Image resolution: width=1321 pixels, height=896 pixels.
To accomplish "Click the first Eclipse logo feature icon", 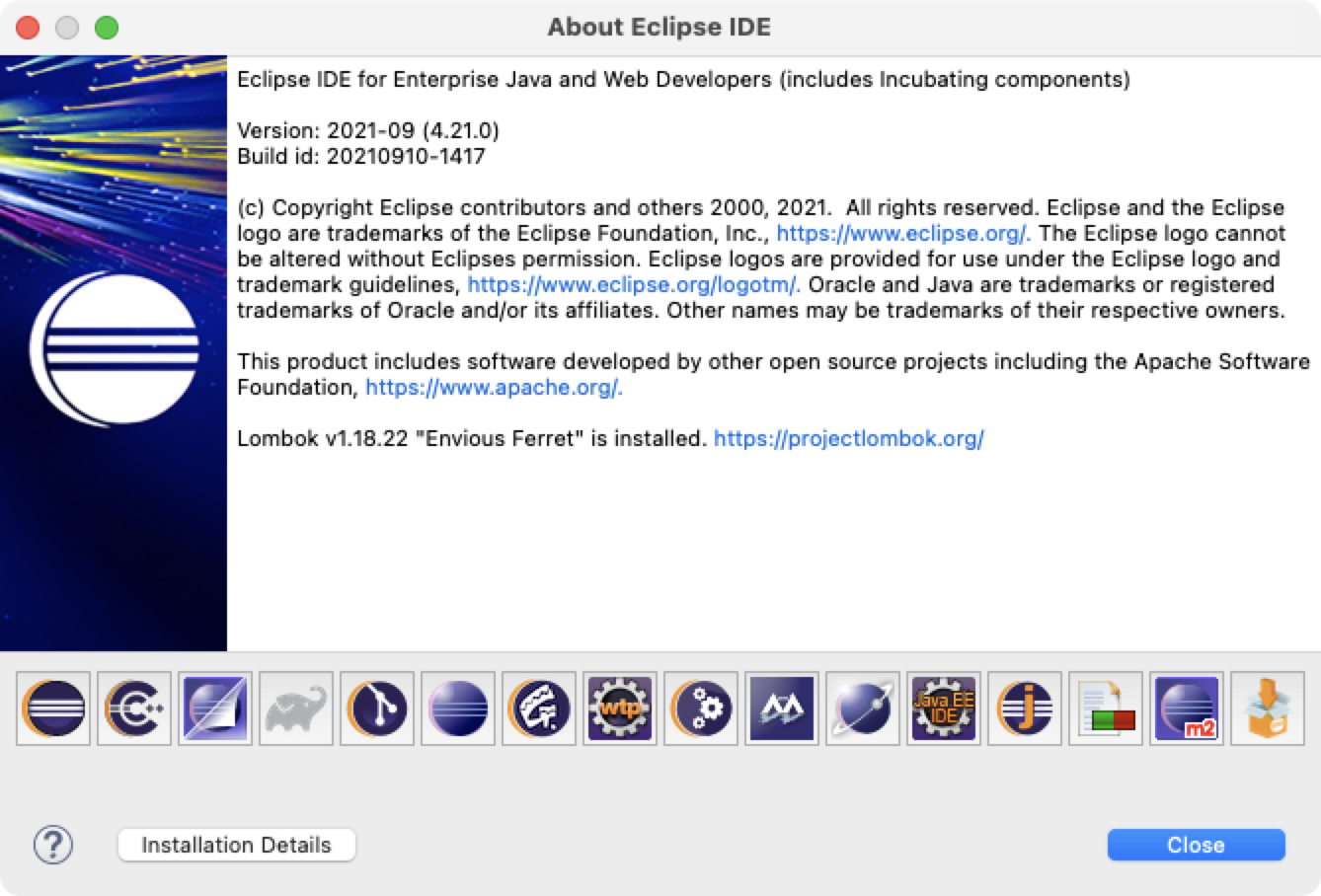I will (x=53, y=709).
